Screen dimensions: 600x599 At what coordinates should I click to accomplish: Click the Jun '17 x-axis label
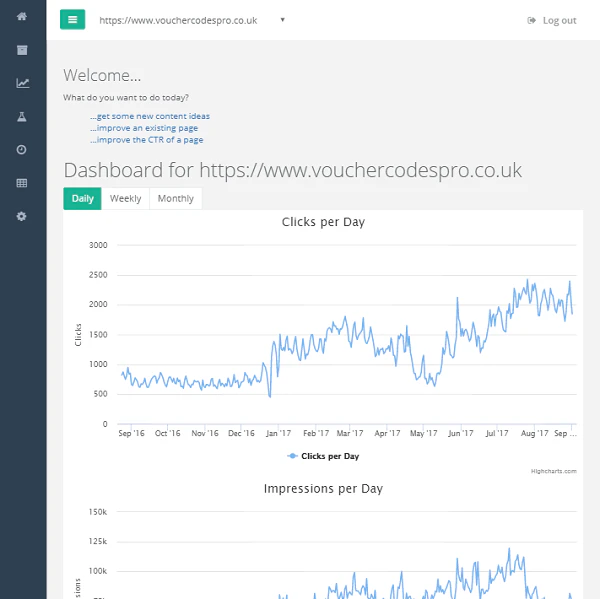(x=460, y=433)
